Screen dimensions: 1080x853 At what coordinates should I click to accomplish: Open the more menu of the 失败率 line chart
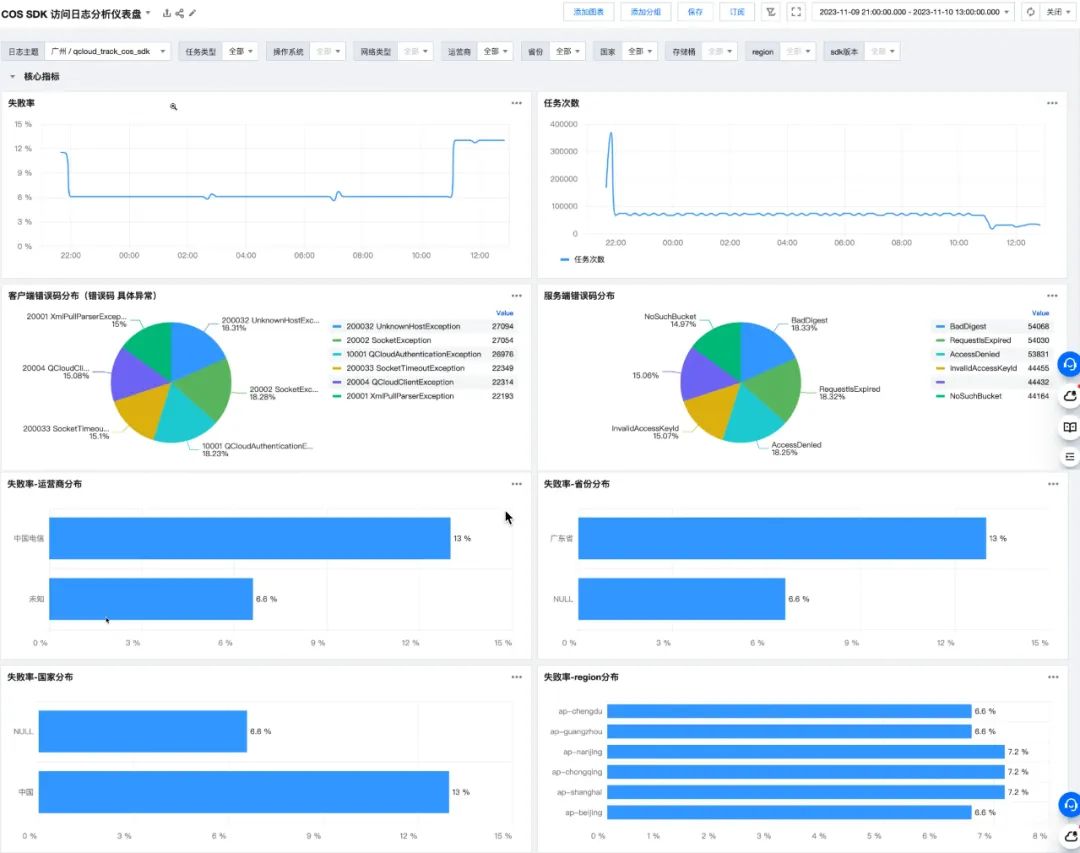(517, 103)
